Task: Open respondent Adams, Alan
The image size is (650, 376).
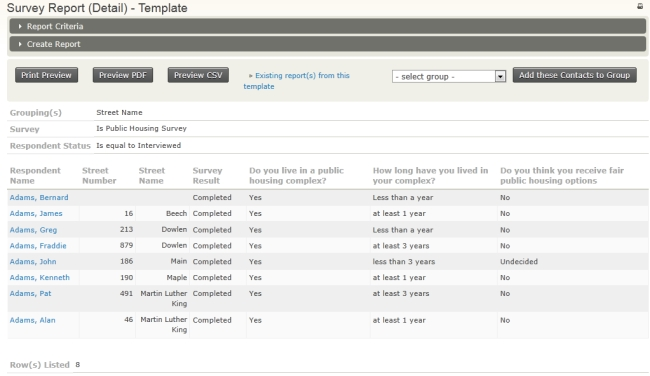Action: tap(33, 320)
